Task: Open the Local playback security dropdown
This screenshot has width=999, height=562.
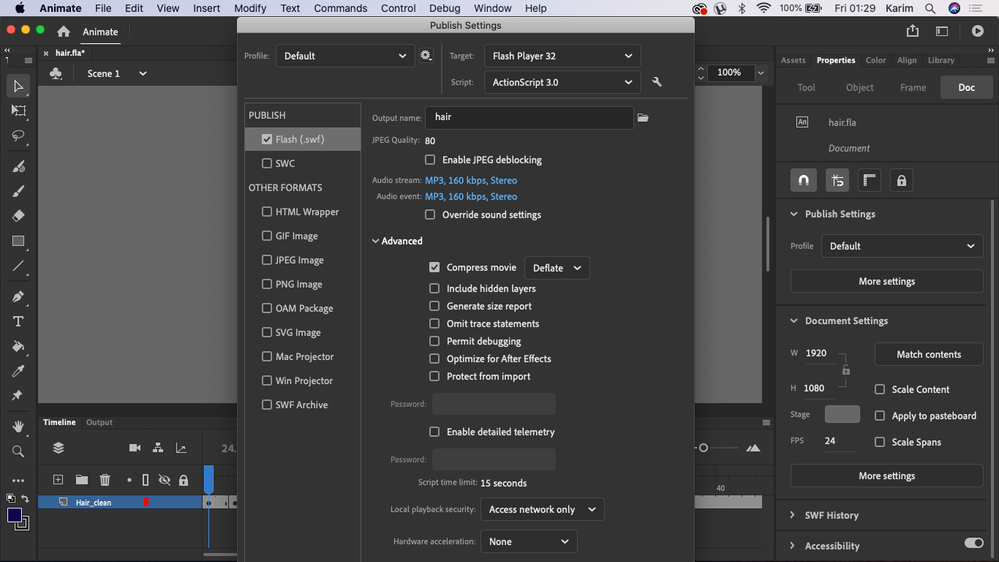Action: [x=542, y=510]
